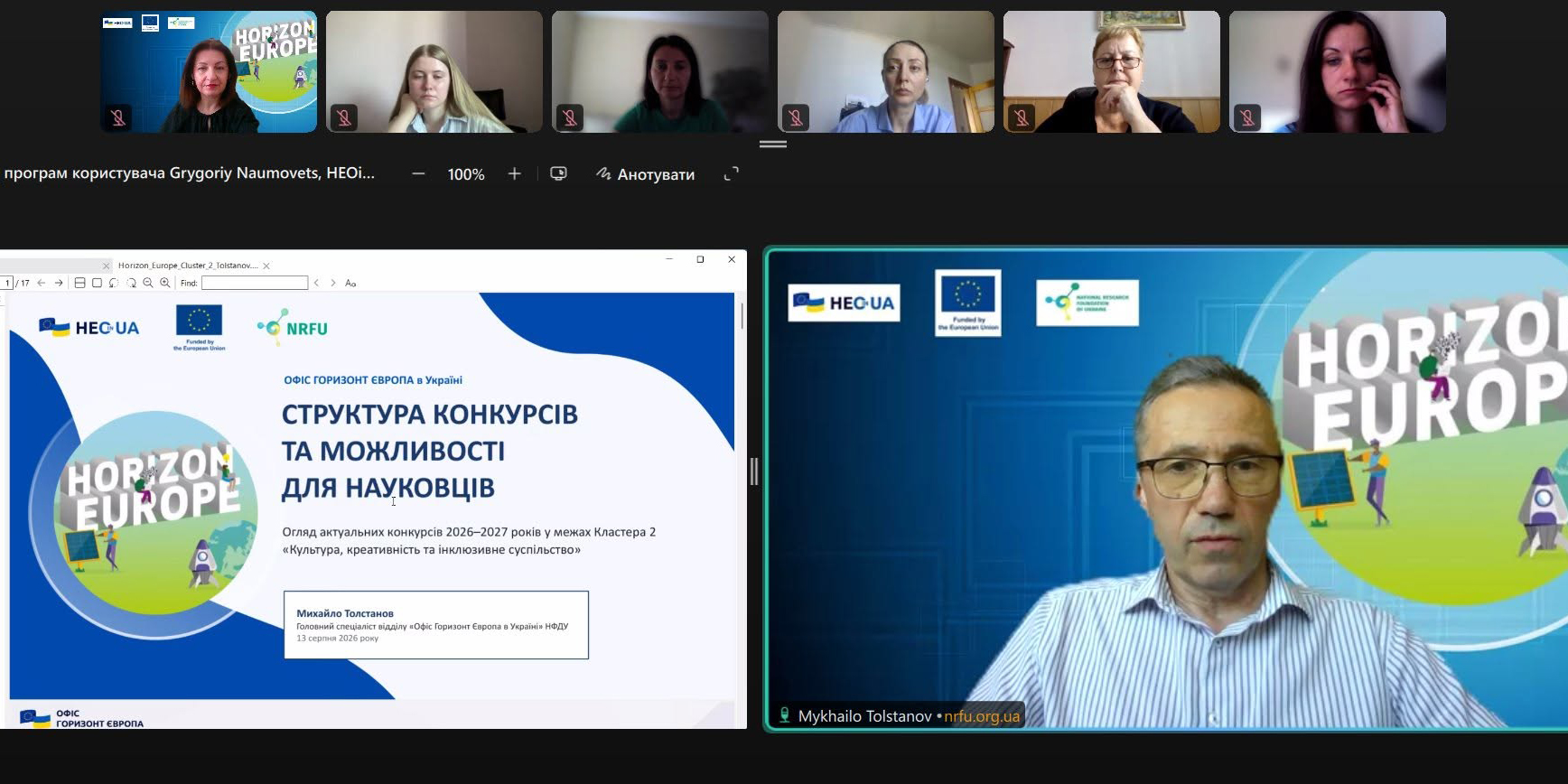Maximize the PDF viewer window
Screen dimensions: 1568x784
tap(700, 259)
